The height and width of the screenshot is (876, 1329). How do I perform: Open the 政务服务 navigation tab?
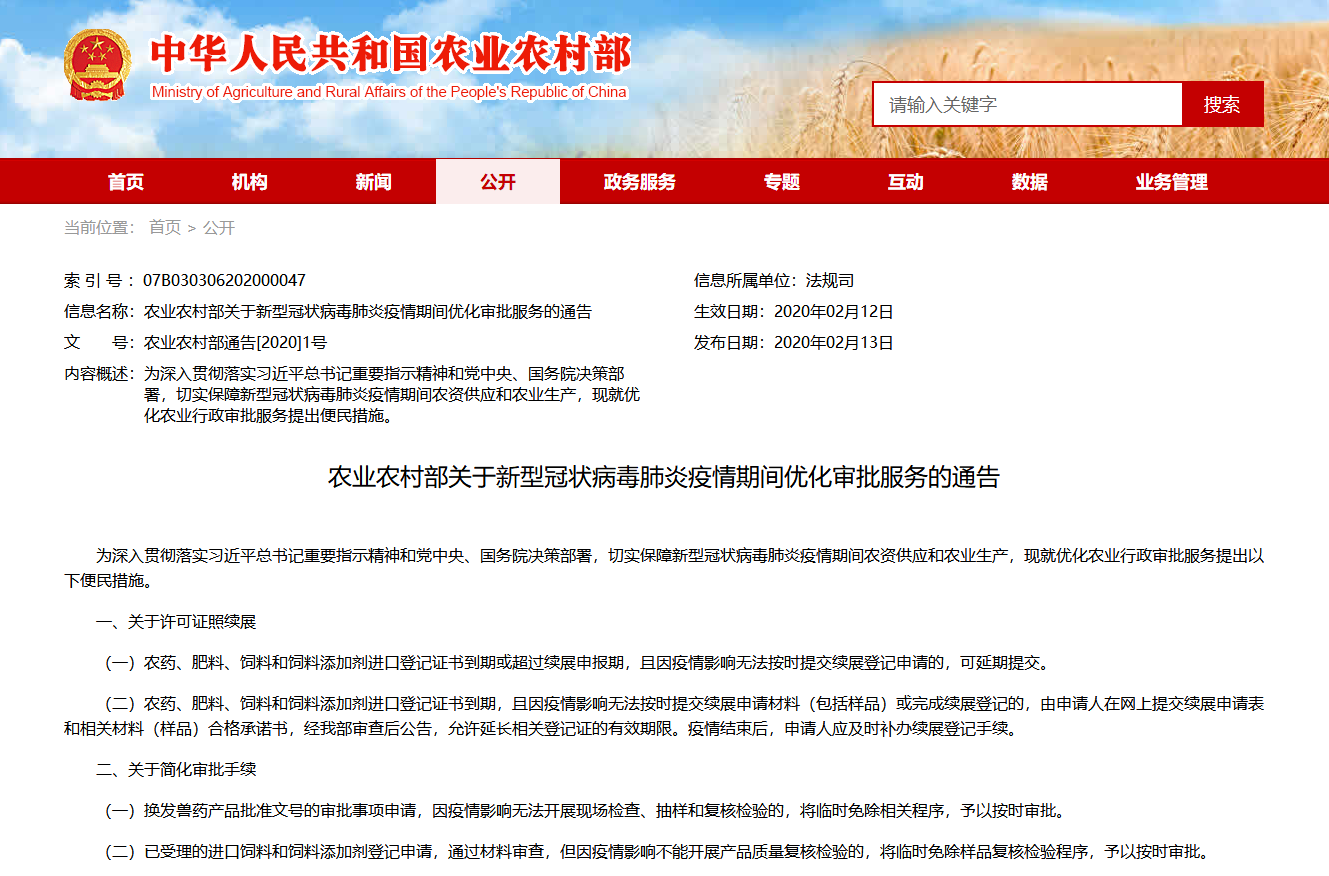pos(640,181)
